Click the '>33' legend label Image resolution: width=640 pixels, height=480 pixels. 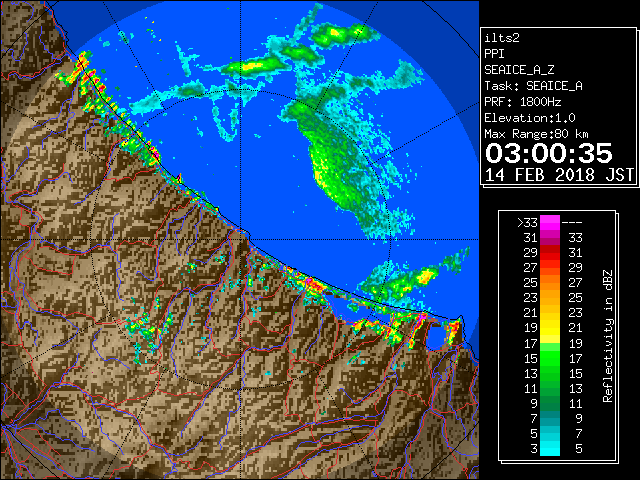[527, 223]
